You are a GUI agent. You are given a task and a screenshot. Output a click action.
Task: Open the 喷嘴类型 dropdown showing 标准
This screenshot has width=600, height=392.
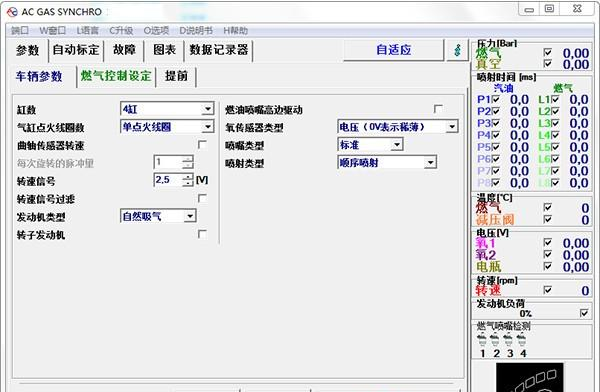click(x=370, y=145)
